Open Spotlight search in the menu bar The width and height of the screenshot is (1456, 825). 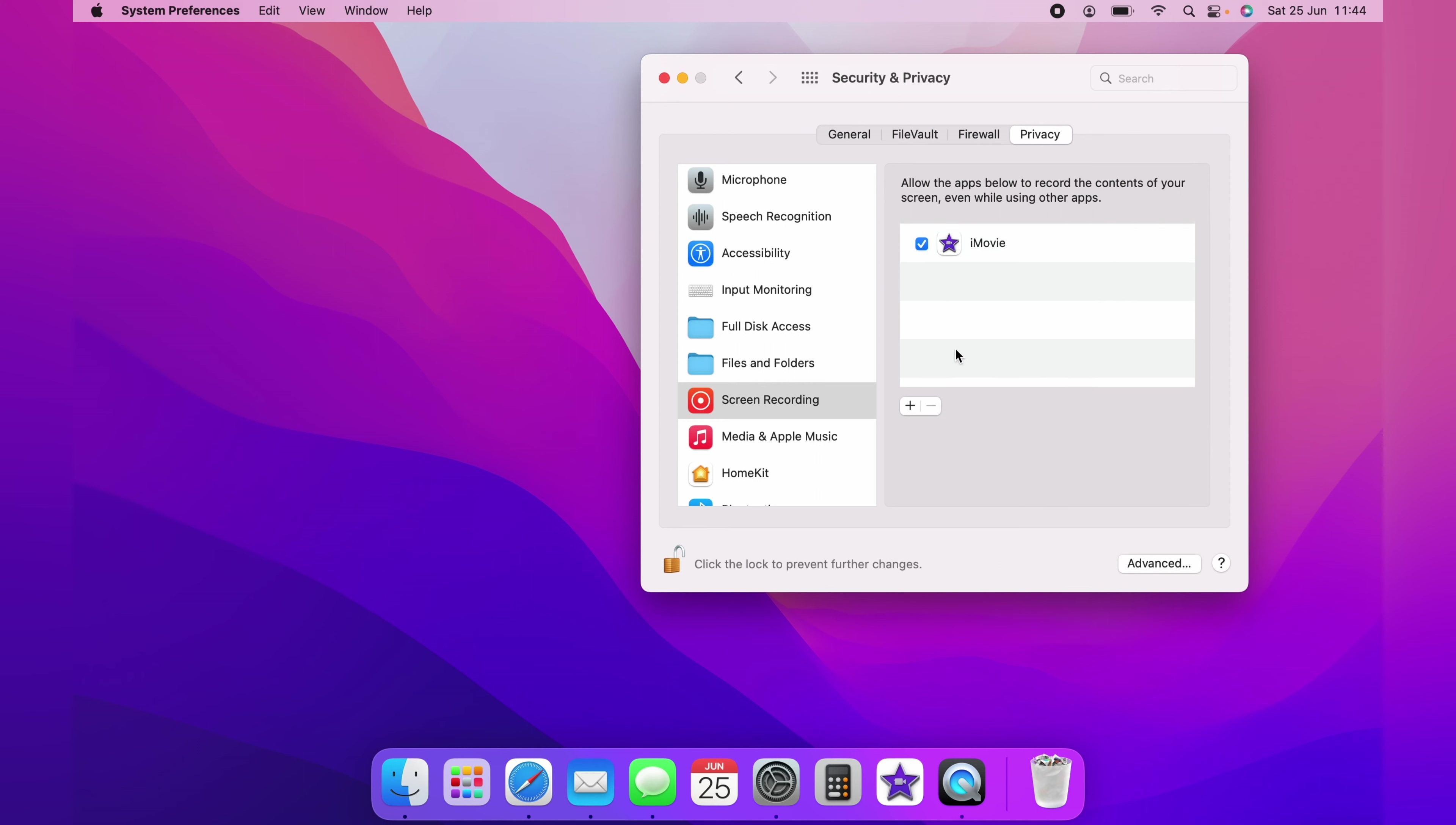pos(1189,11)
